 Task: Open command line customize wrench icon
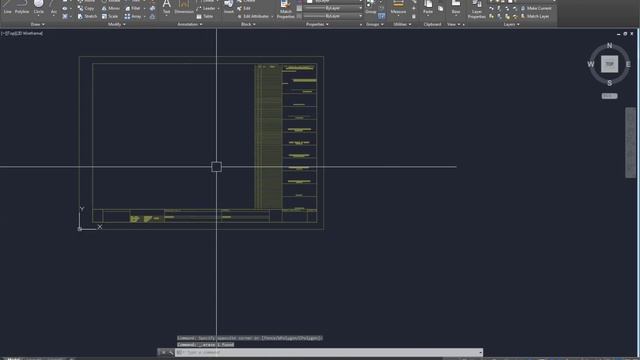(x=171, y=352)
